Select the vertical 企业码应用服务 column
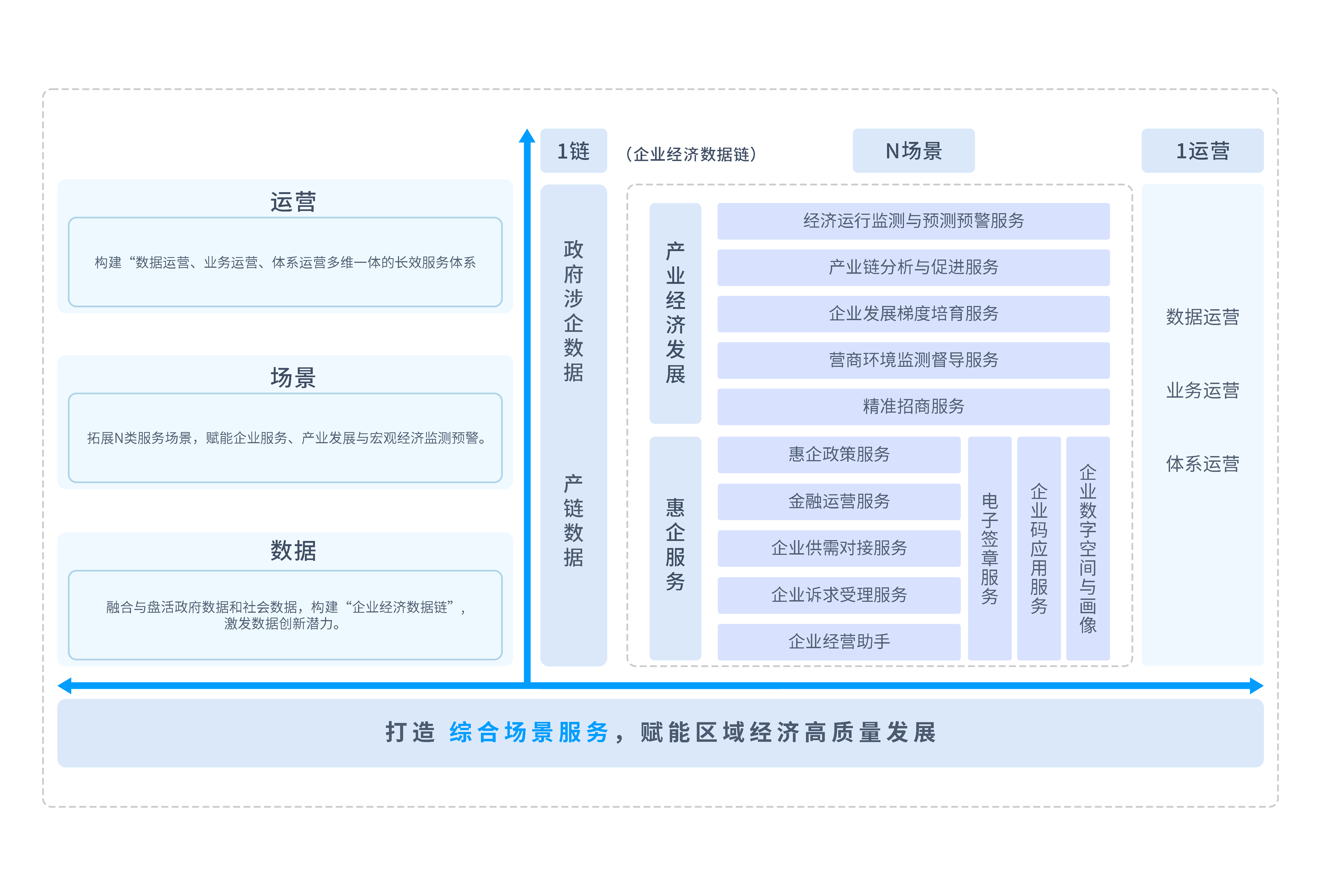Screen dimensions: 1321x896 coord(1039,549)
